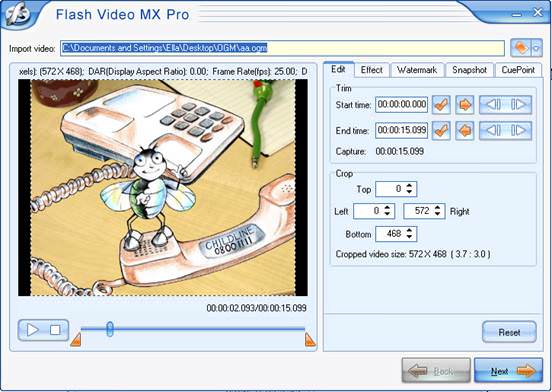Step start time one frame forward
The height and width of the screenshot is (392, 552).
tap(519, 105)
